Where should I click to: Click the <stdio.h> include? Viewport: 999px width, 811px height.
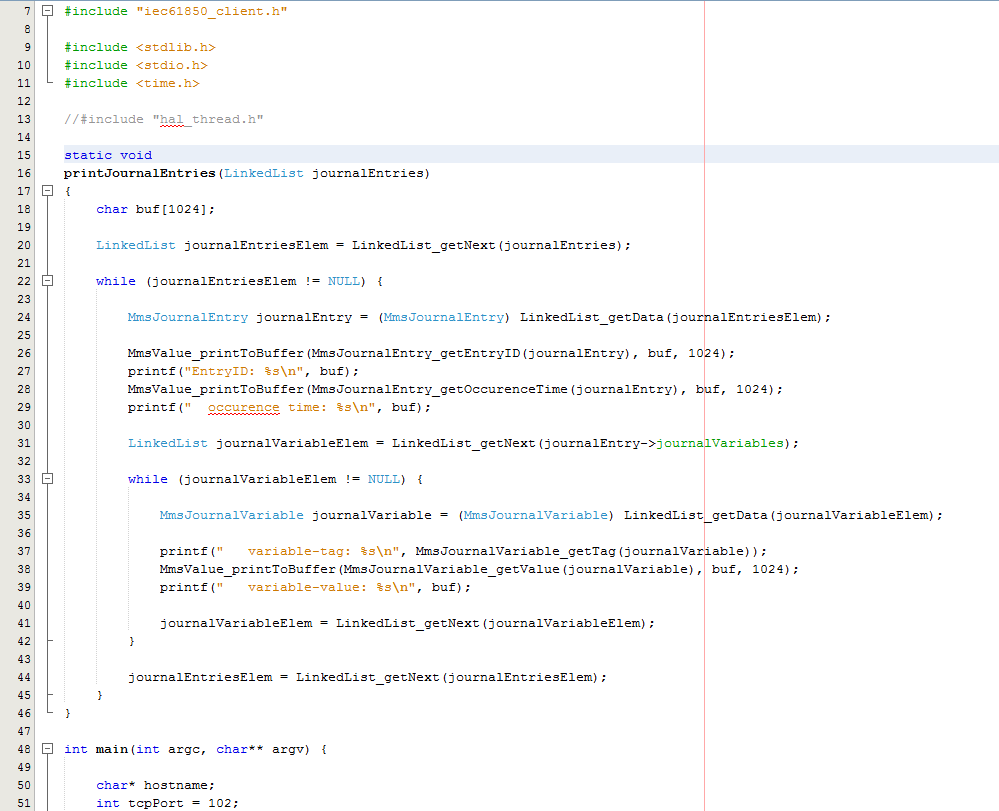click(171, 65)
